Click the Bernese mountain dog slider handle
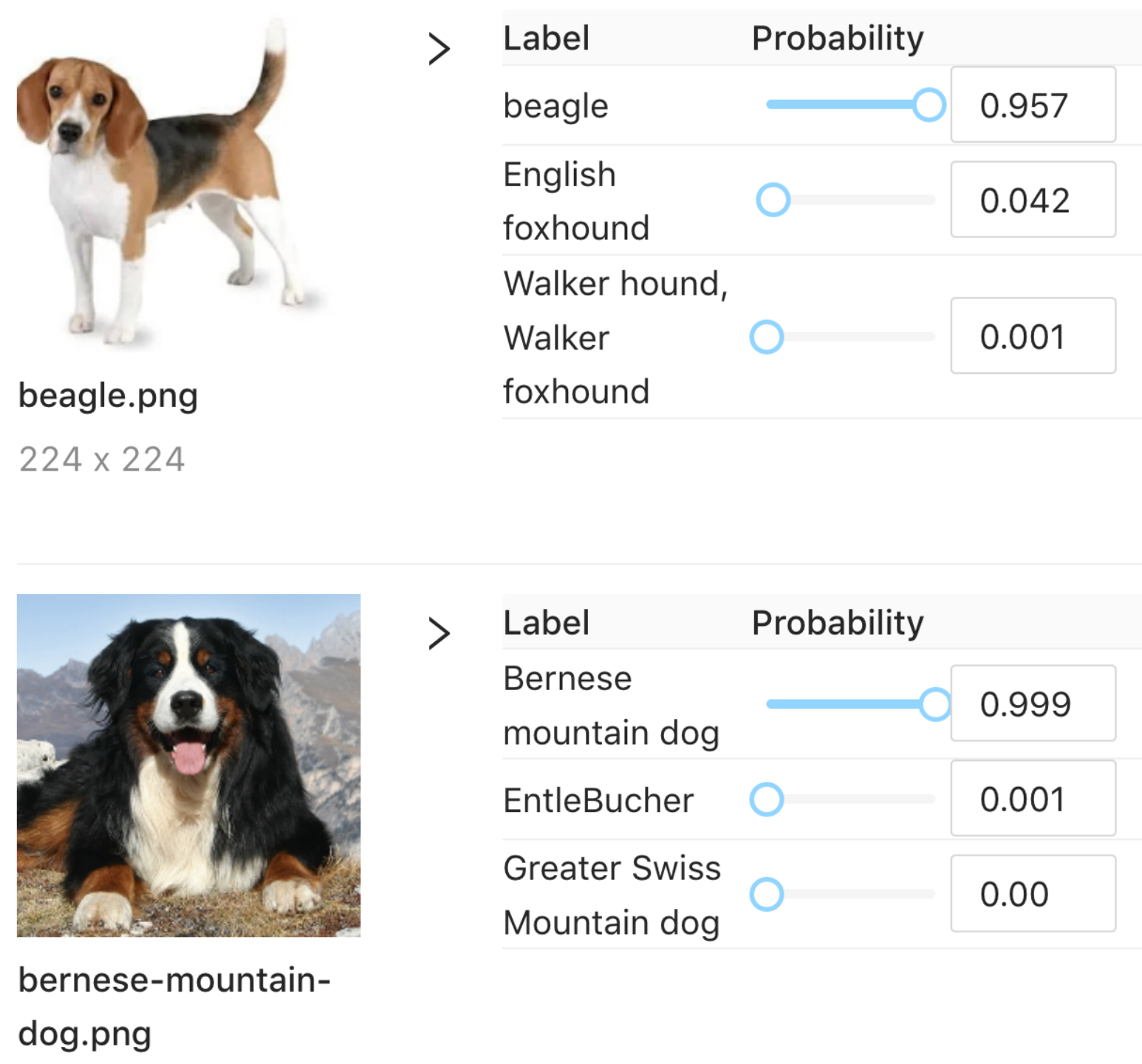Image resolution: width=1142 pixels, height=1064 pixels. click(x=935, y=704)
